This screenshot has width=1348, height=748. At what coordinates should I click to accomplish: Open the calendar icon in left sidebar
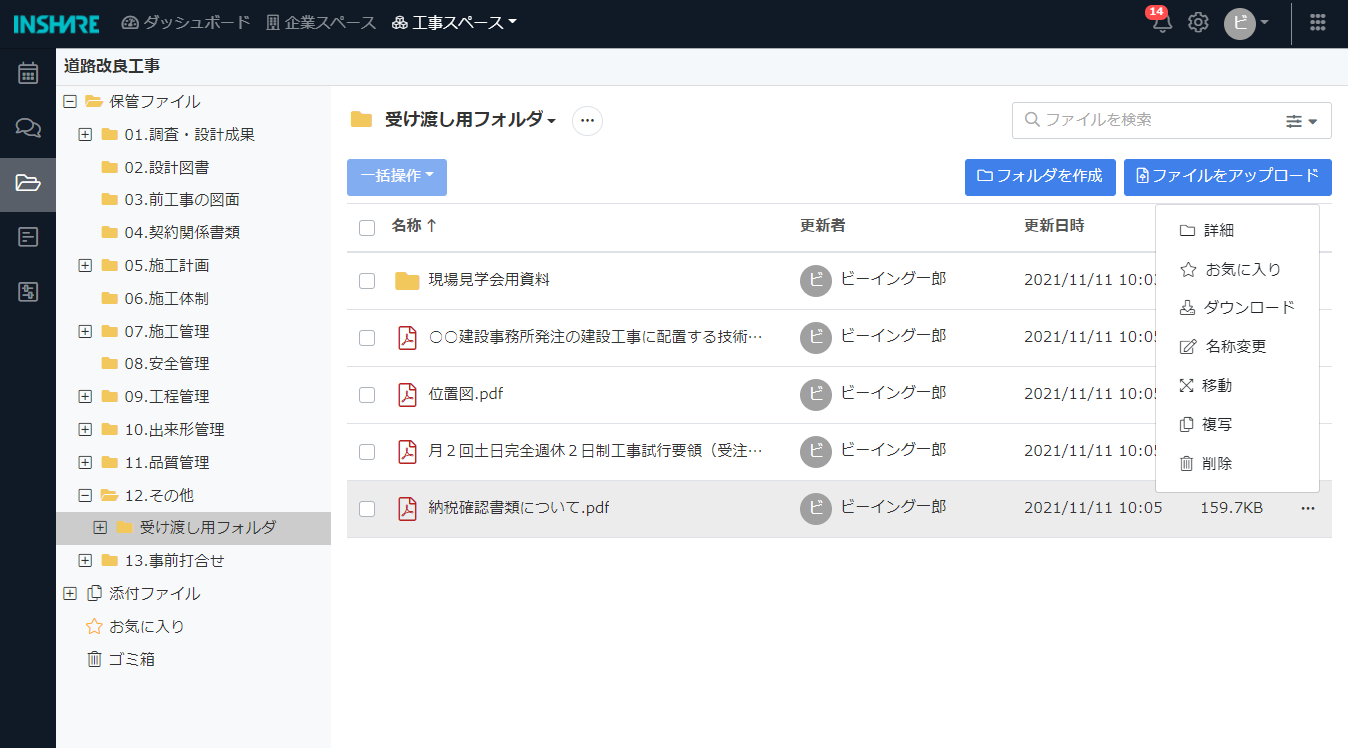click(x=28, y=73)
